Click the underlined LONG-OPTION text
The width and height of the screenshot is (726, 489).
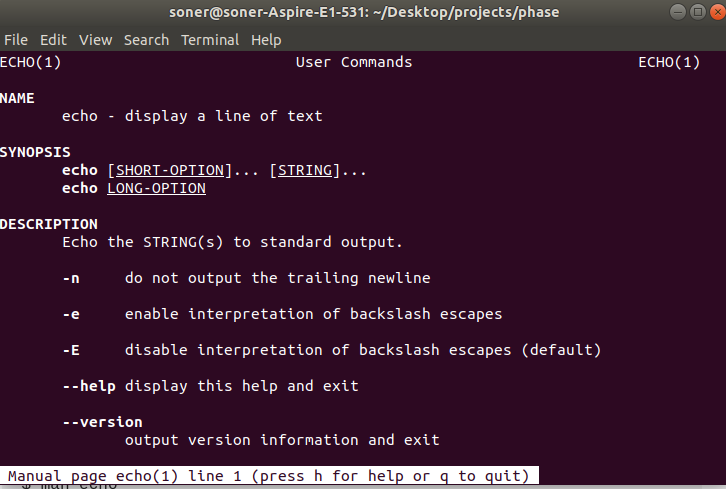(x=156, y=188)
